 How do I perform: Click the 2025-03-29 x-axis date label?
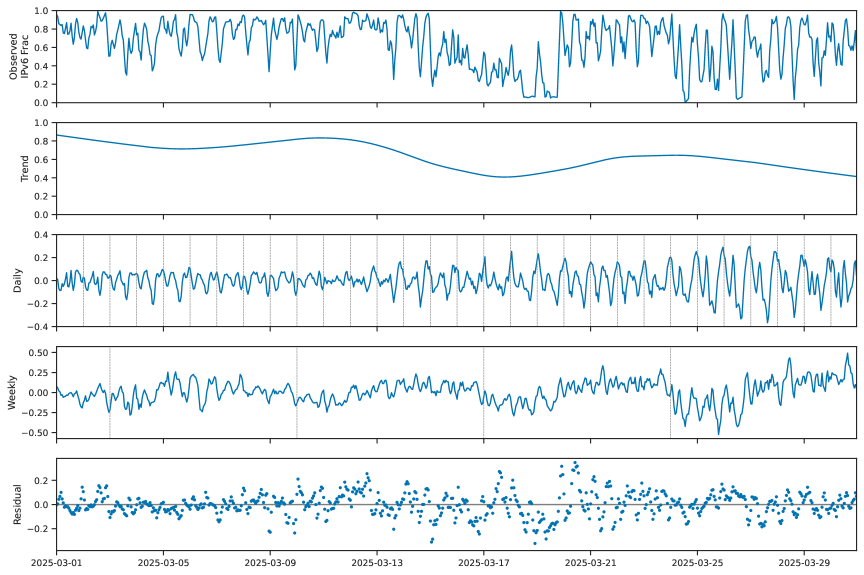[804, 563]
